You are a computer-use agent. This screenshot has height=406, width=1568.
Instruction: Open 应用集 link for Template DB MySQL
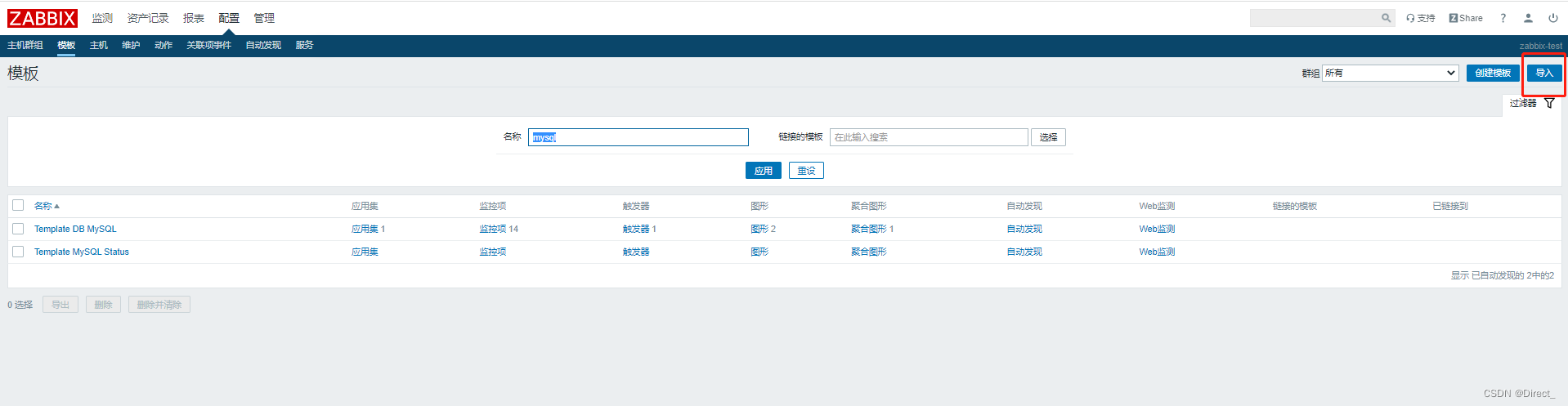pyautogui.click(x=365, y=229)
